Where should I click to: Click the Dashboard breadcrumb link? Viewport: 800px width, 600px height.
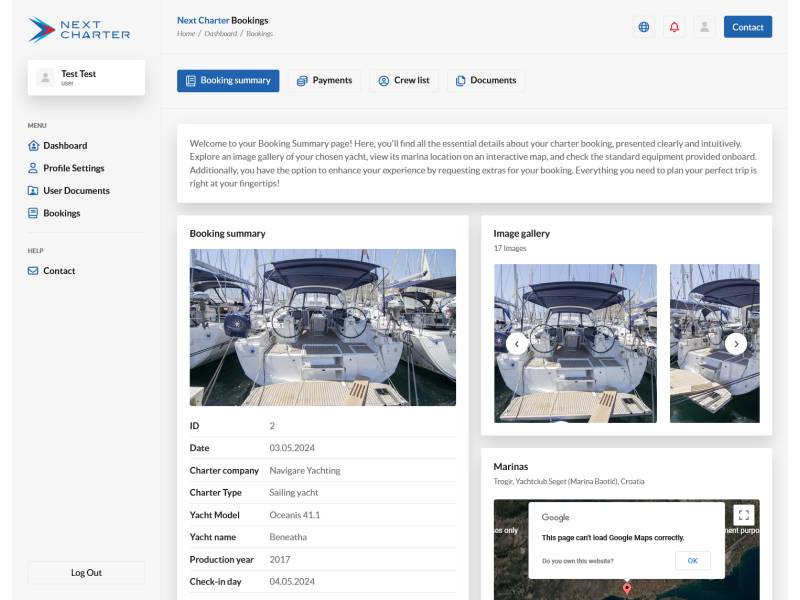pos(220,34)
